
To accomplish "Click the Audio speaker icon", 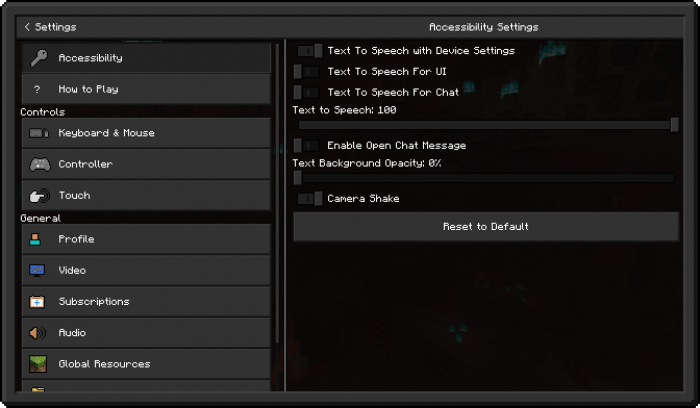I will pos(37,333).
